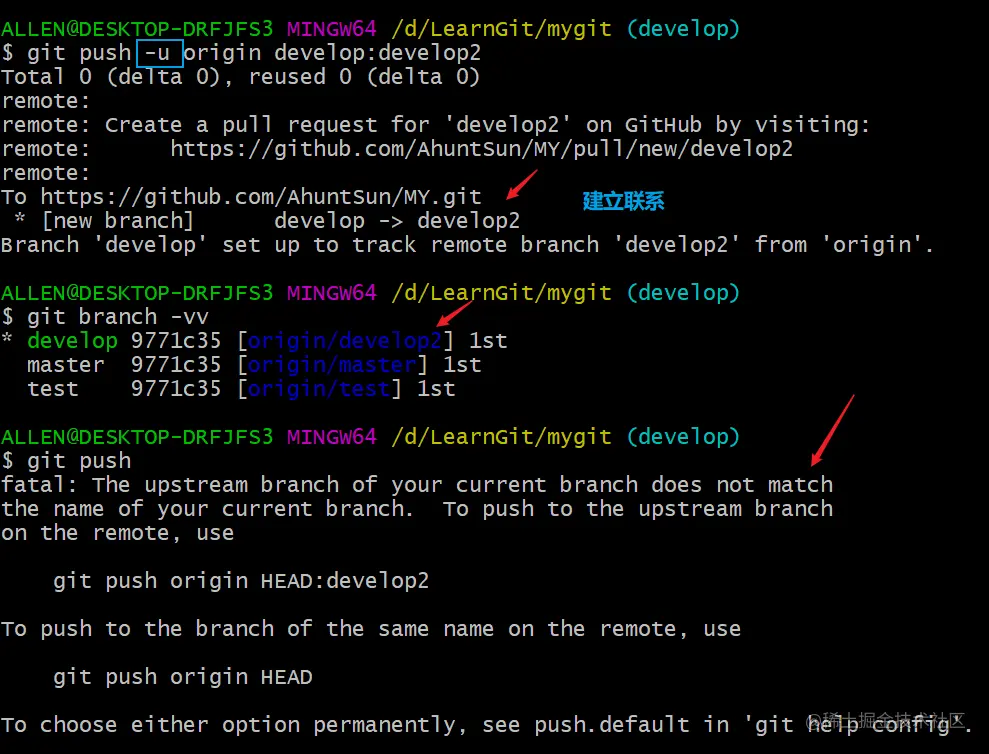The image size is (989, 754).
Task: Click the '[origin/master]' tracking reference
Action: pos(332,365)
